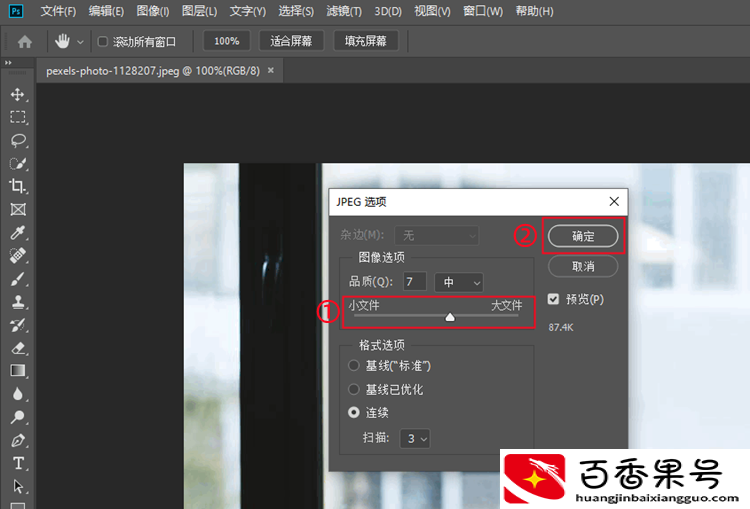The height and width of the screenshot is (509, 750).
Task: Open the 文件(F) menu
Action: coord(58,11)
